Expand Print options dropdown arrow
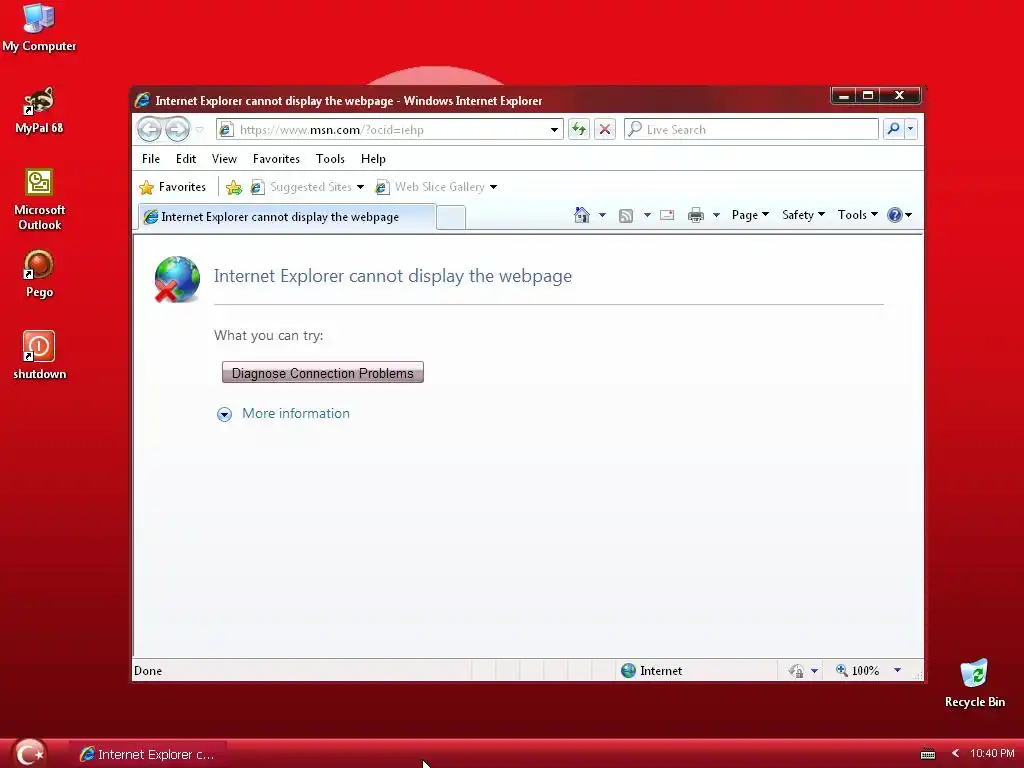1024x768 pixels. [716, 215]
